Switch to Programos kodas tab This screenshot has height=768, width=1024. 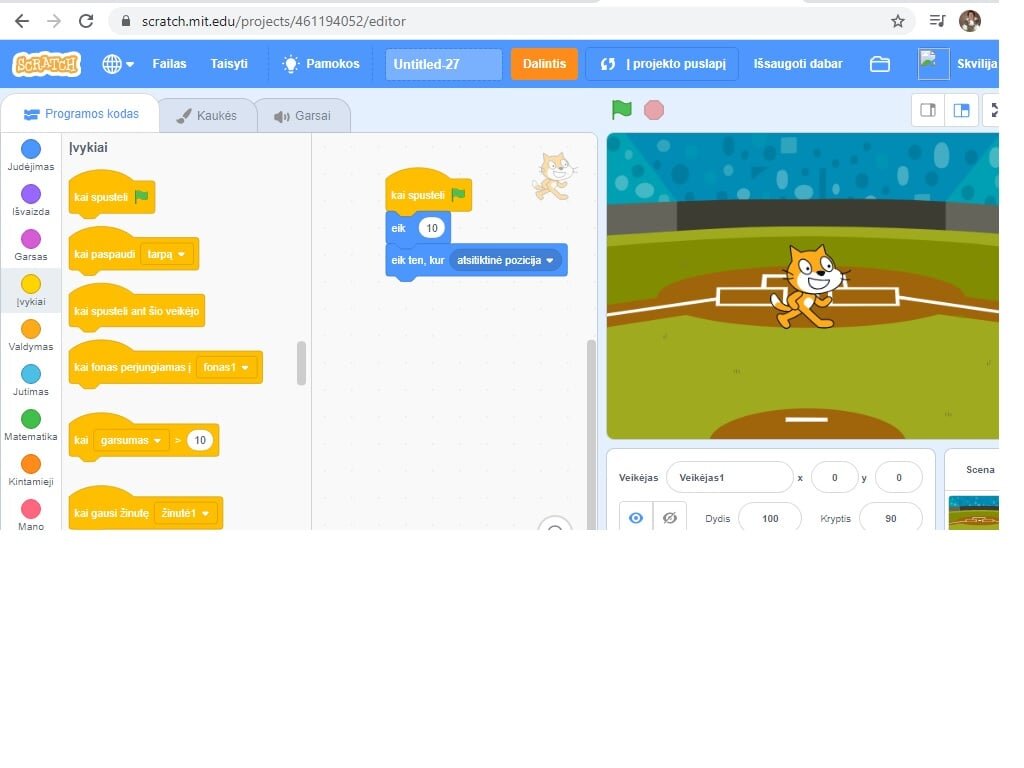[81, 114]
